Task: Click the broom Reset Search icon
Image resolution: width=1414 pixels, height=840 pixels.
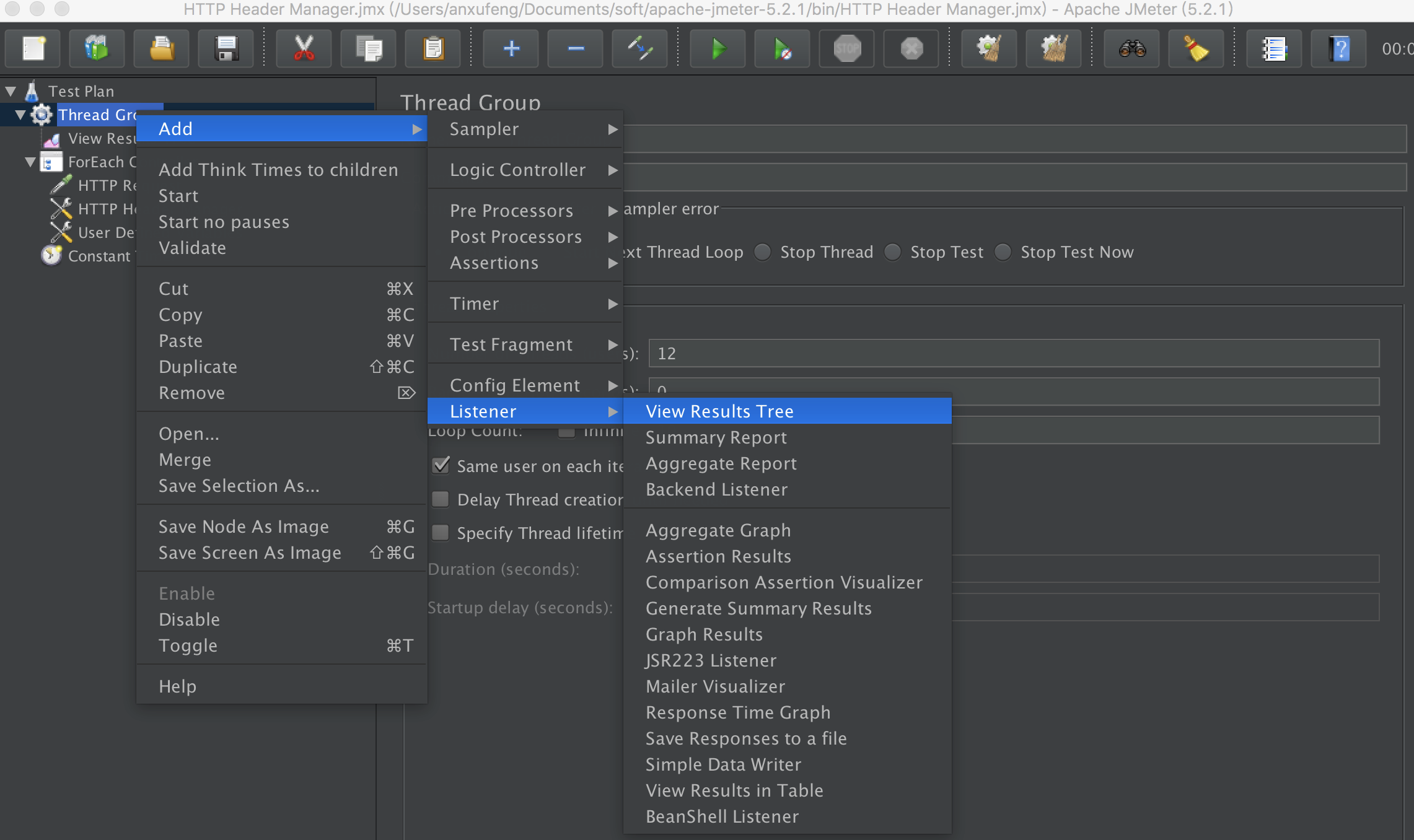Action: [x=1196, y=48]
